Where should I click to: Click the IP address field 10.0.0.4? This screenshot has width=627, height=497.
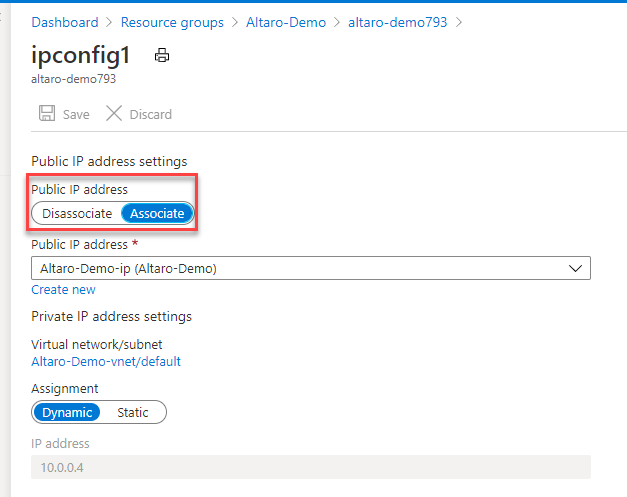click(311, 467)
